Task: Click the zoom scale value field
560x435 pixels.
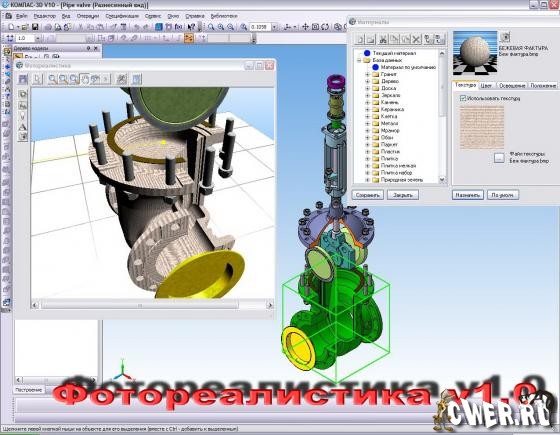Action: point(260,27)
